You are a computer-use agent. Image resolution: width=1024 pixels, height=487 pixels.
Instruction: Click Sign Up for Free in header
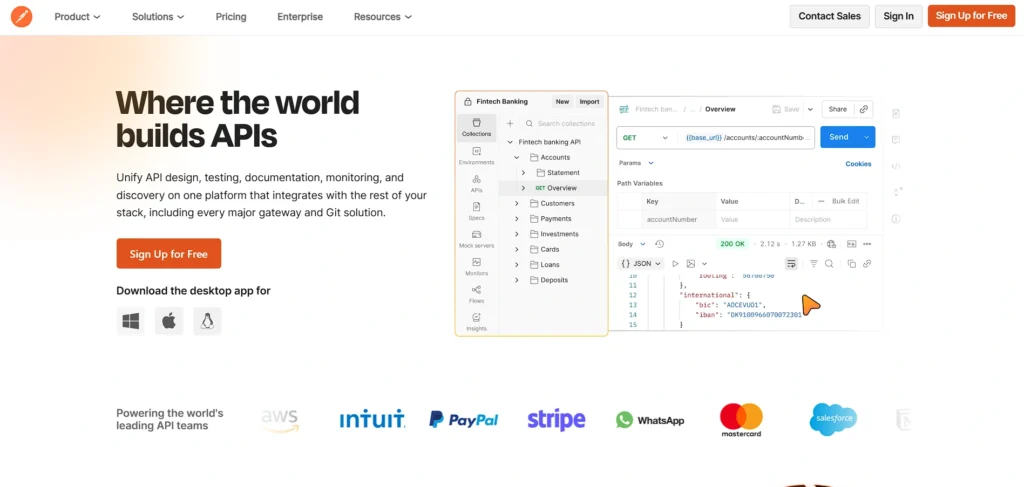(971, 16)
